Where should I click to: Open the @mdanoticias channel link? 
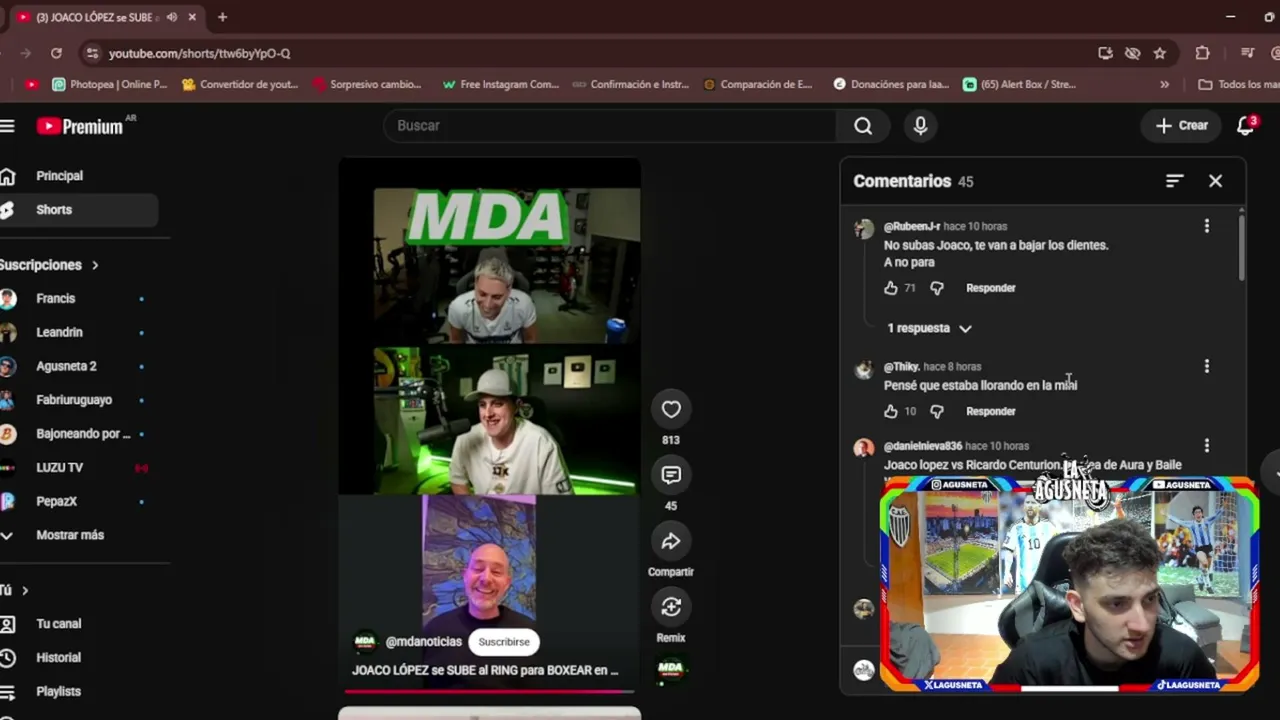point(424,642)
